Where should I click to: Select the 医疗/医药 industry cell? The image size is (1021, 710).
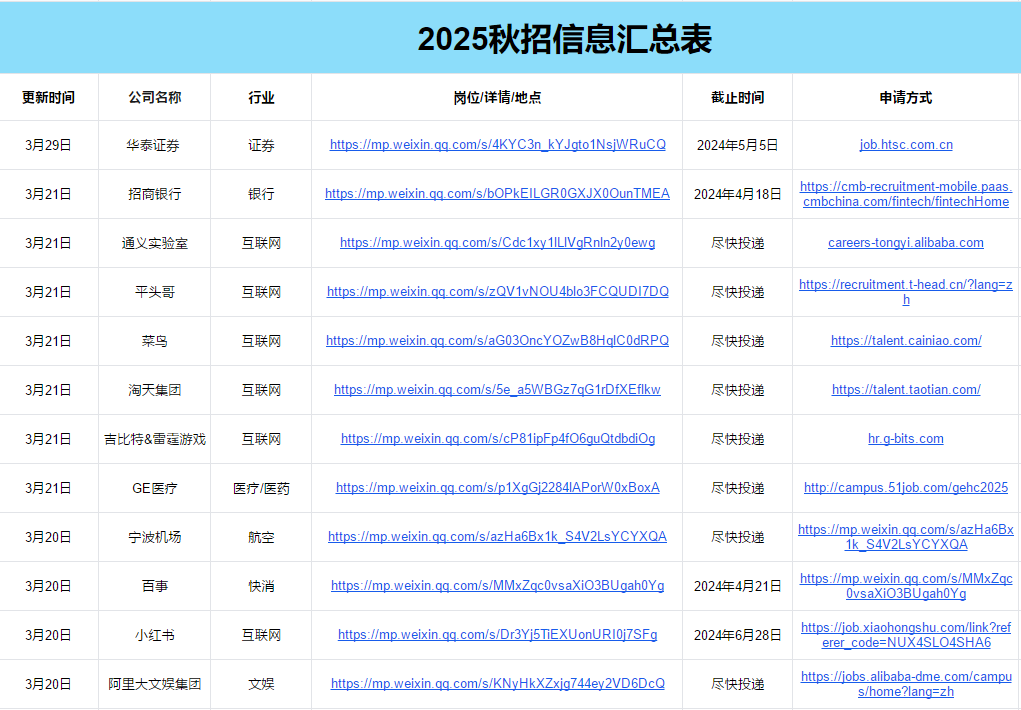(261, 488)
